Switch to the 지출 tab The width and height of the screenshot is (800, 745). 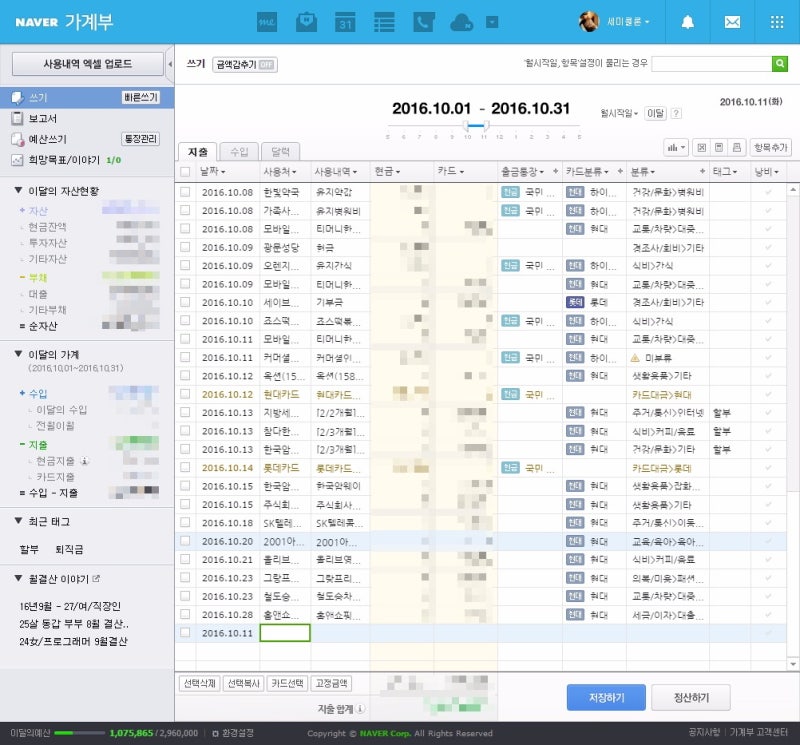point(197,152)
